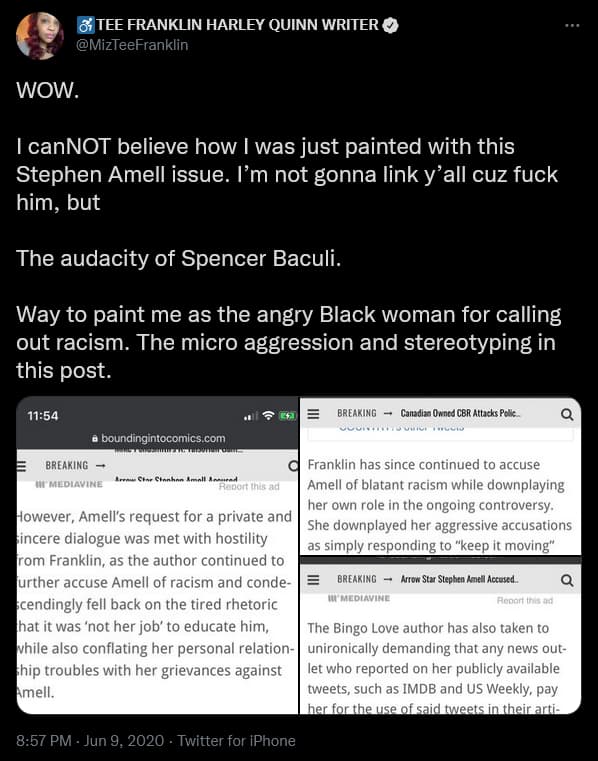Click Report this ad in the left screenshot
Viewport: 598px width, 761px height.
(x=249, y=487)
